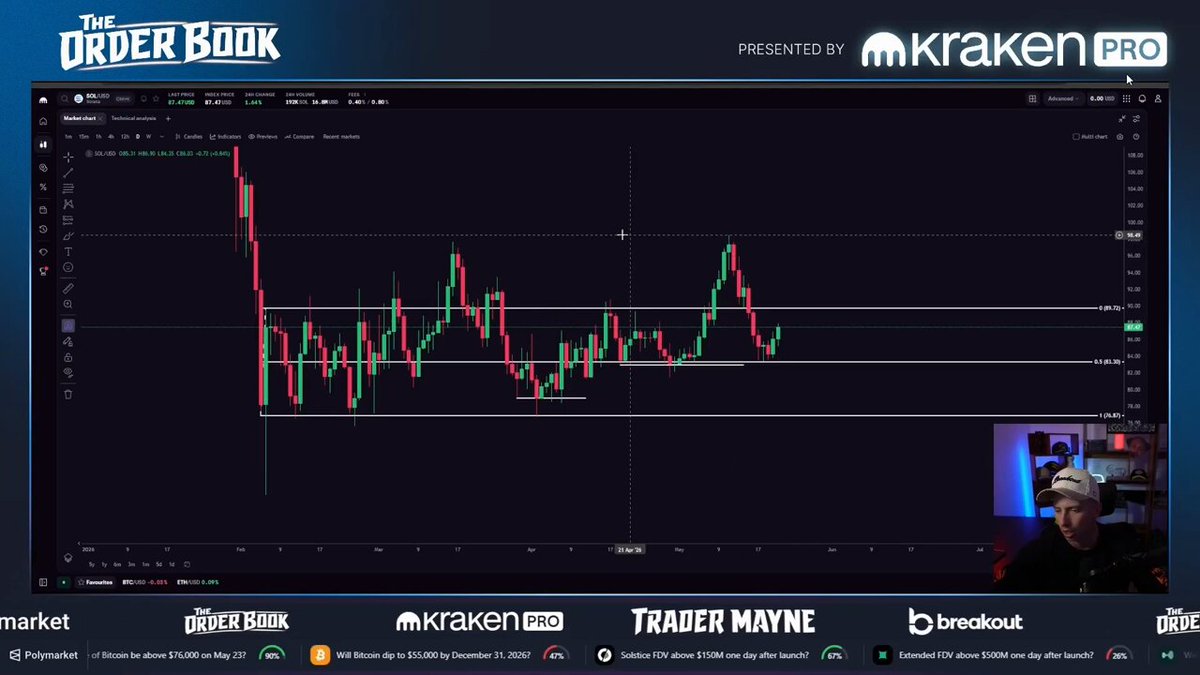Collapse chart with shrink arrows icon
This screenshot has height=675, width=1200.
tap(1122, 119)
